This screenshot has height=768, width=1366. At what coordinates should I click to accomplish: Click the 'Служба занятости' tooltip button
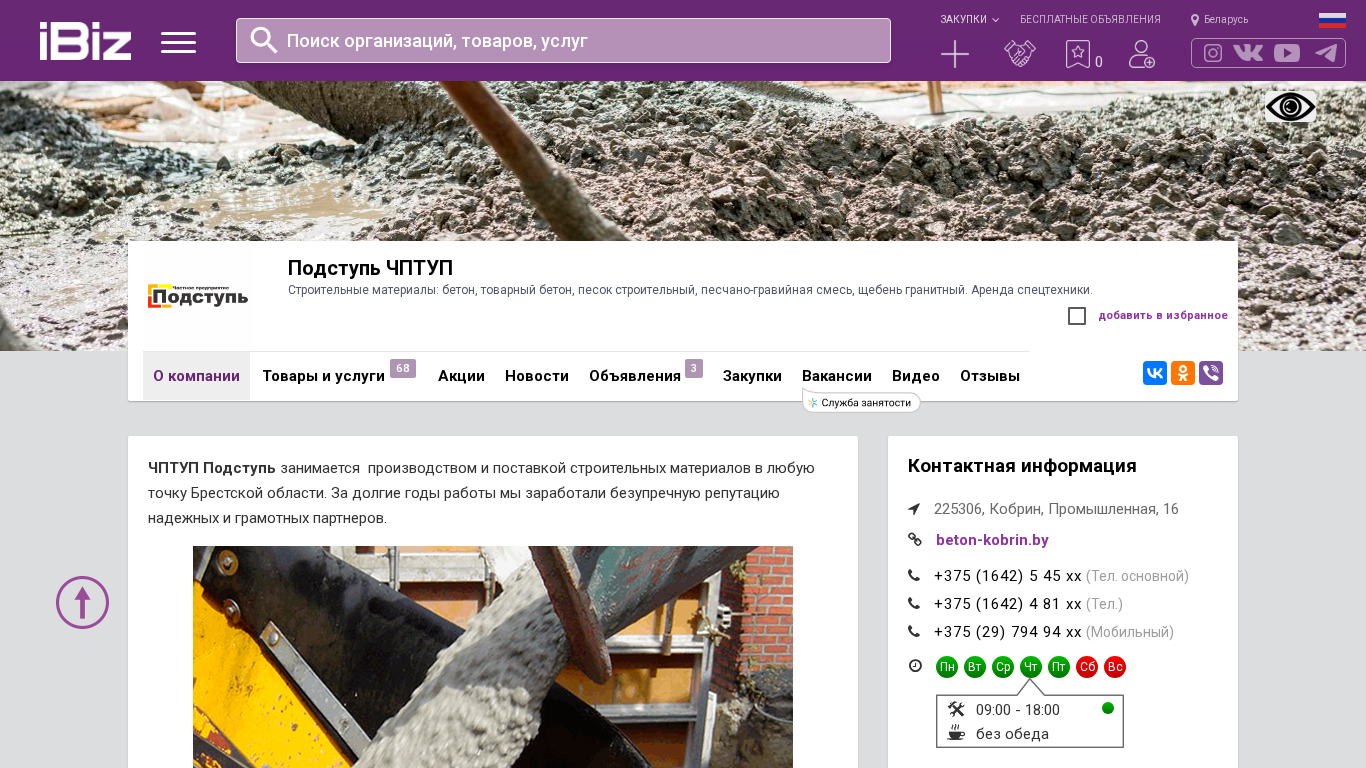click(x=861, y=402)
